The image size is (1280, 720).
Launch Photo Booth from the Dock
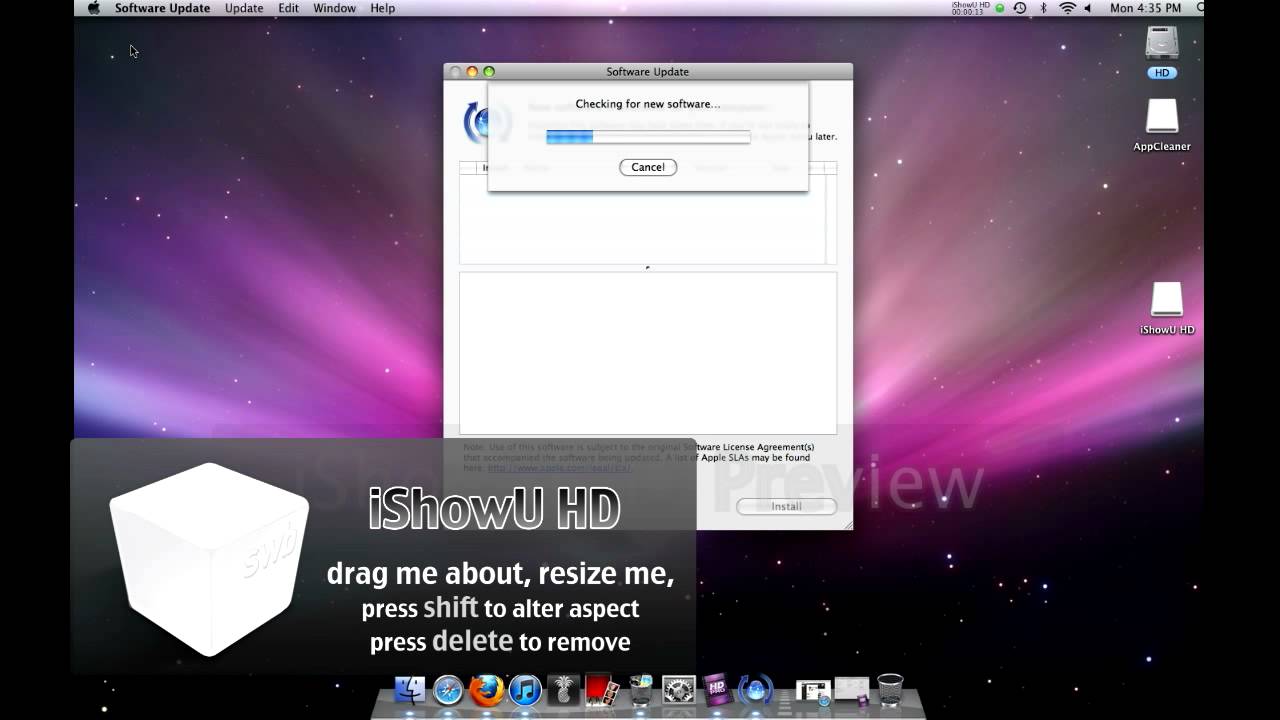[602, 690]
